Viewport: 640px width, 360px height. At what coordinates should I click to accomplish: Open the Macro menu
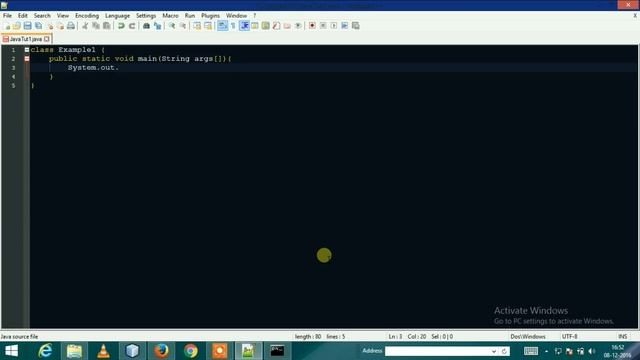click(x=170, y=16)
